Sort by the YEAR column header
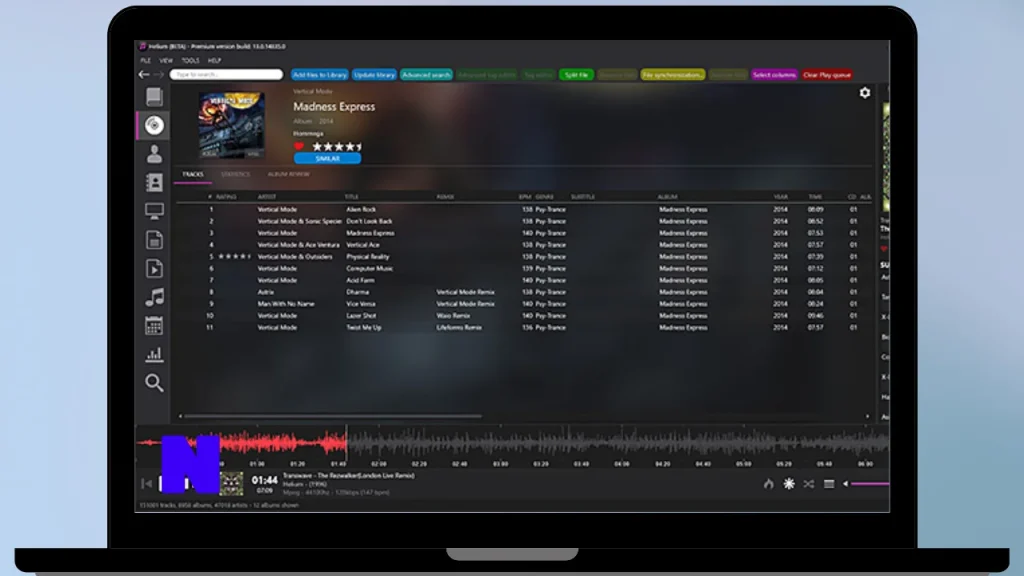 click(x=780, y=197)
